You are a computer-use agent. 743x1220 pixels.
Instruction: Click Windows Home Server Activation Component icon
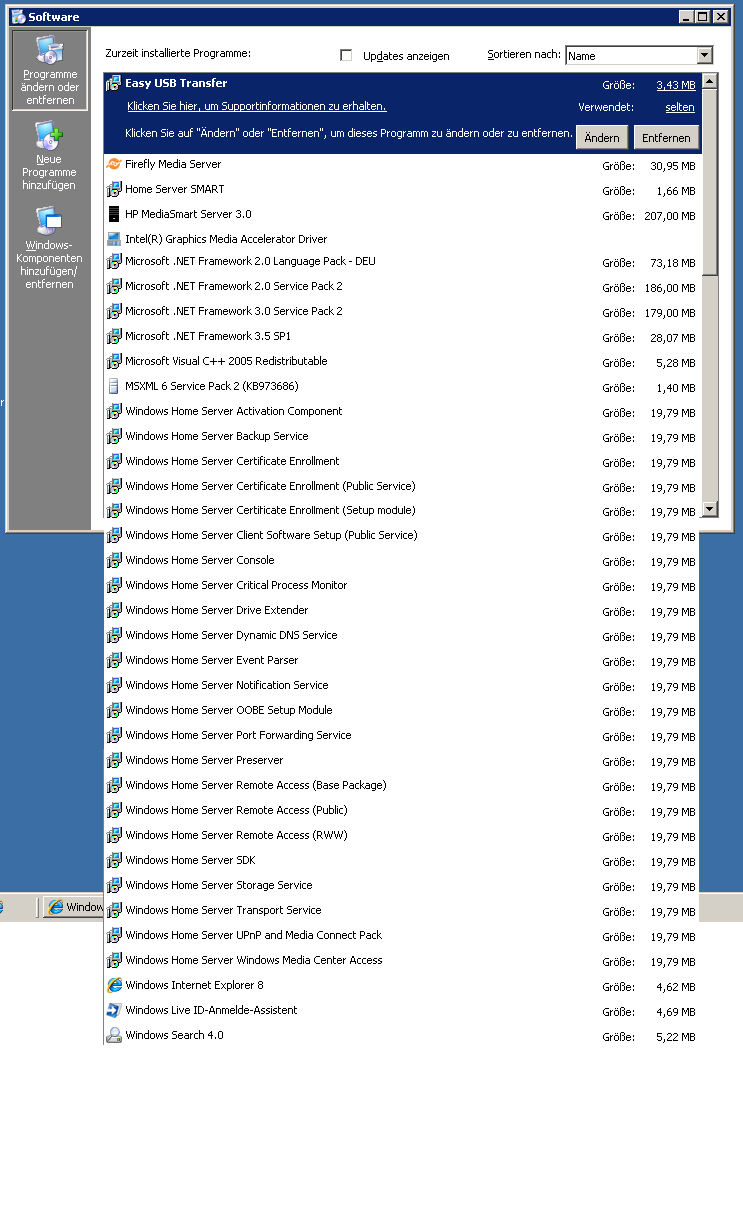(114, 412)
